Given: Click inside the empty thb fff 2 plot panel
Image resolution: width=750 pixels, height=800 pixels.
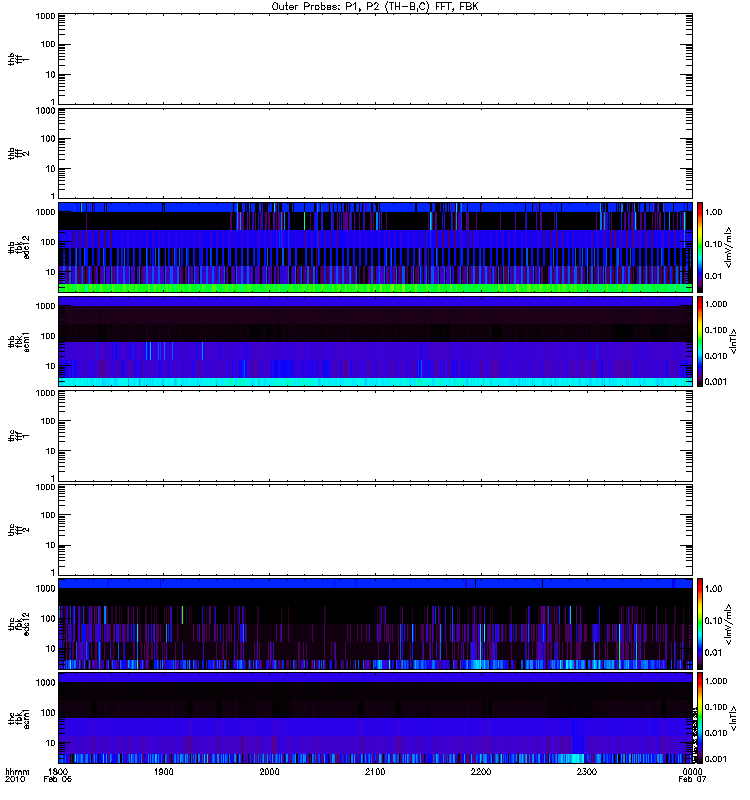Looking at the screenshot, I should (375, 153).
